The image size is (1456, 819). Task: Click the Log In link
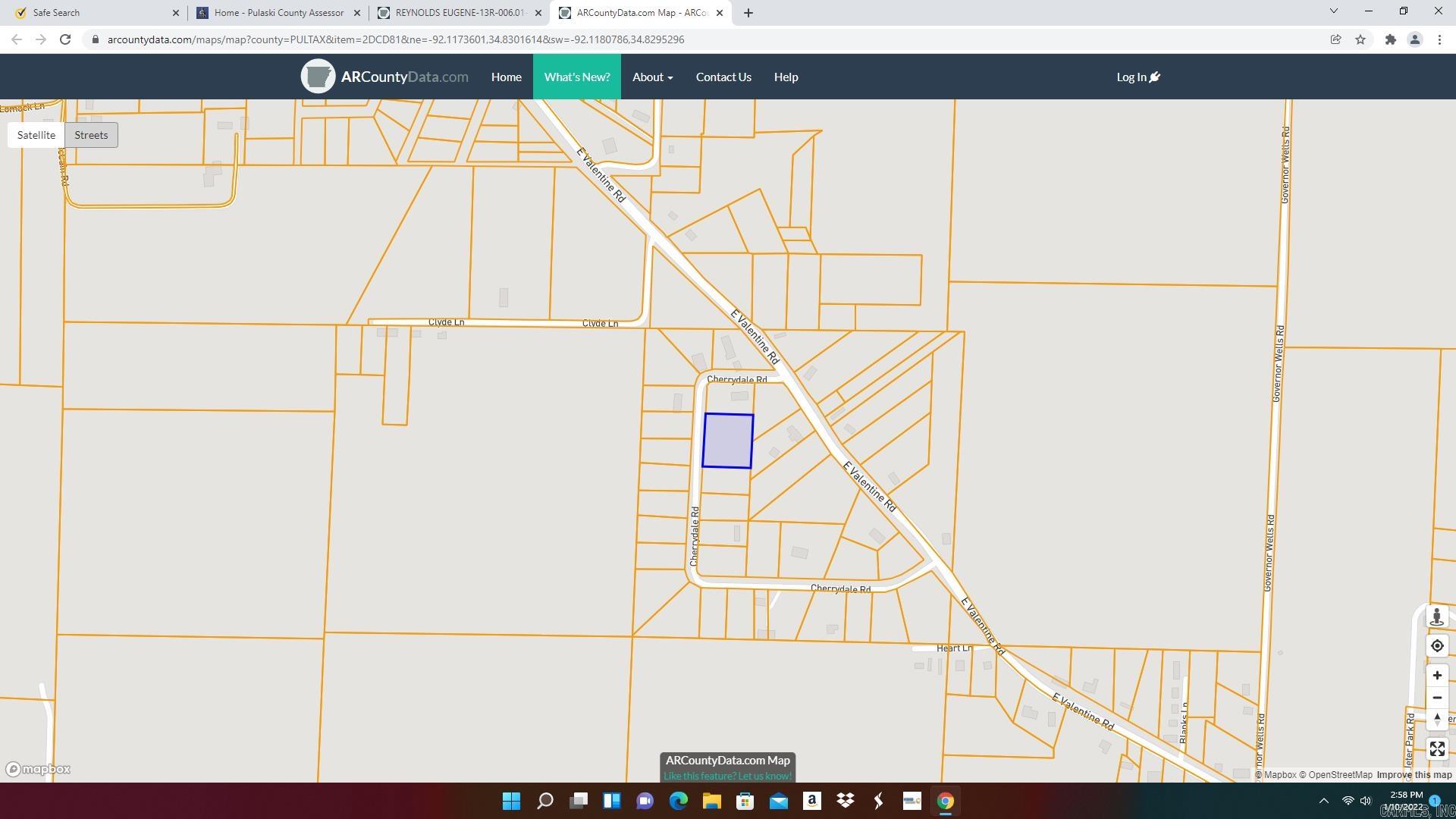pyautogui.click(x=1137, y=77)
